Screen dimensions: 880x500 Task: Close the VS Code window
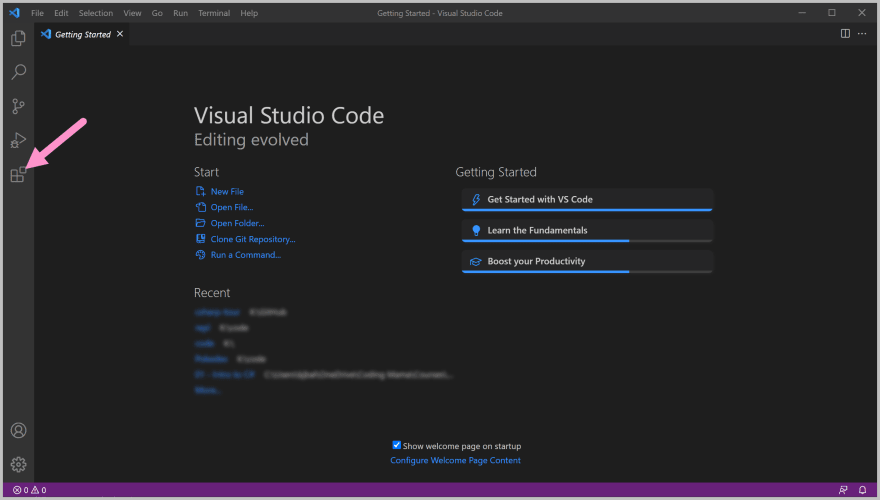[862, 12]
